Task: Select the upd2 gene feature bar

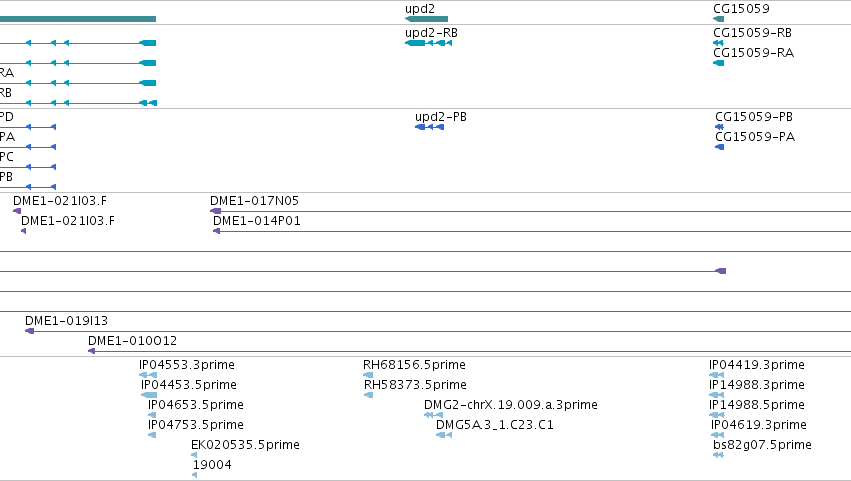Action: 427,19
